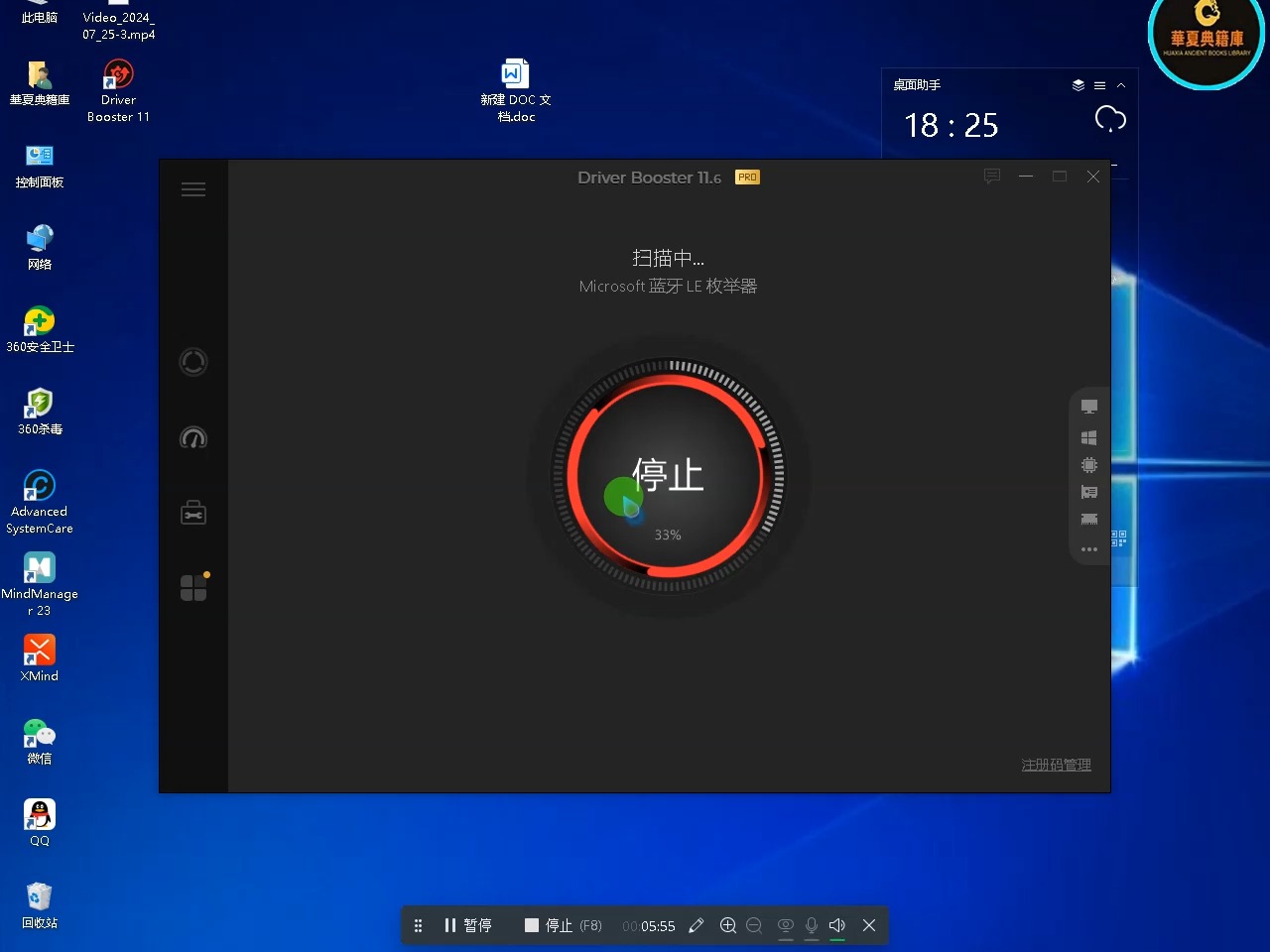Click the layers icon in the 桌面助手 widget
The width and height of the screenshot is (1270, 952).
click(x=1079, y=85)
